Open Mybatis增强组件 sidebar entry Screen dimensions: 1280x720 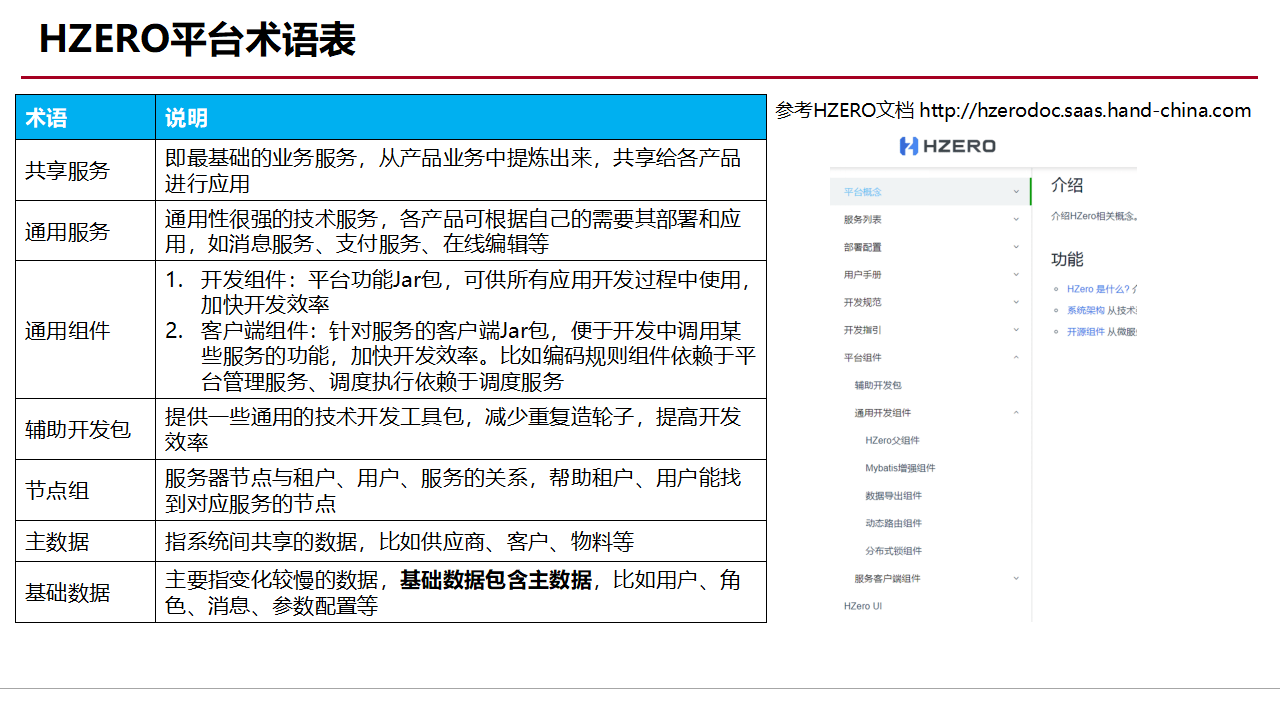[x=900, y=468]
